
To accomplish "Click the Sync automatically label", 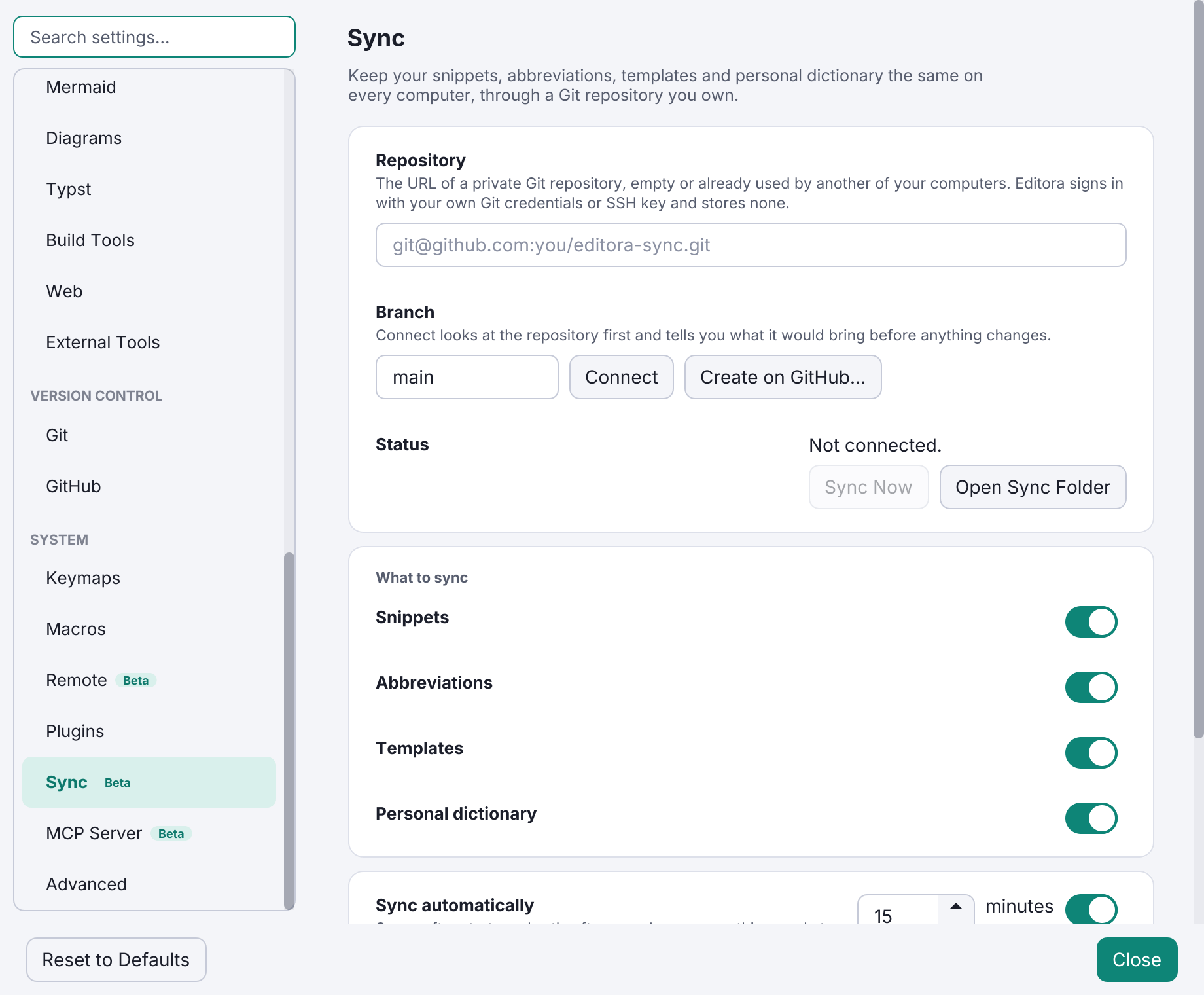I will point(454,905).
